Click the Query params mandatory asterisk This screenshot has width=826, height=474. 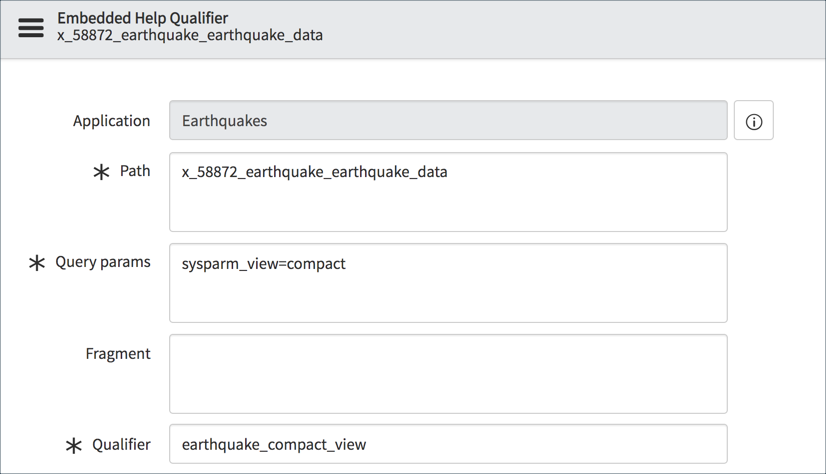37,263
